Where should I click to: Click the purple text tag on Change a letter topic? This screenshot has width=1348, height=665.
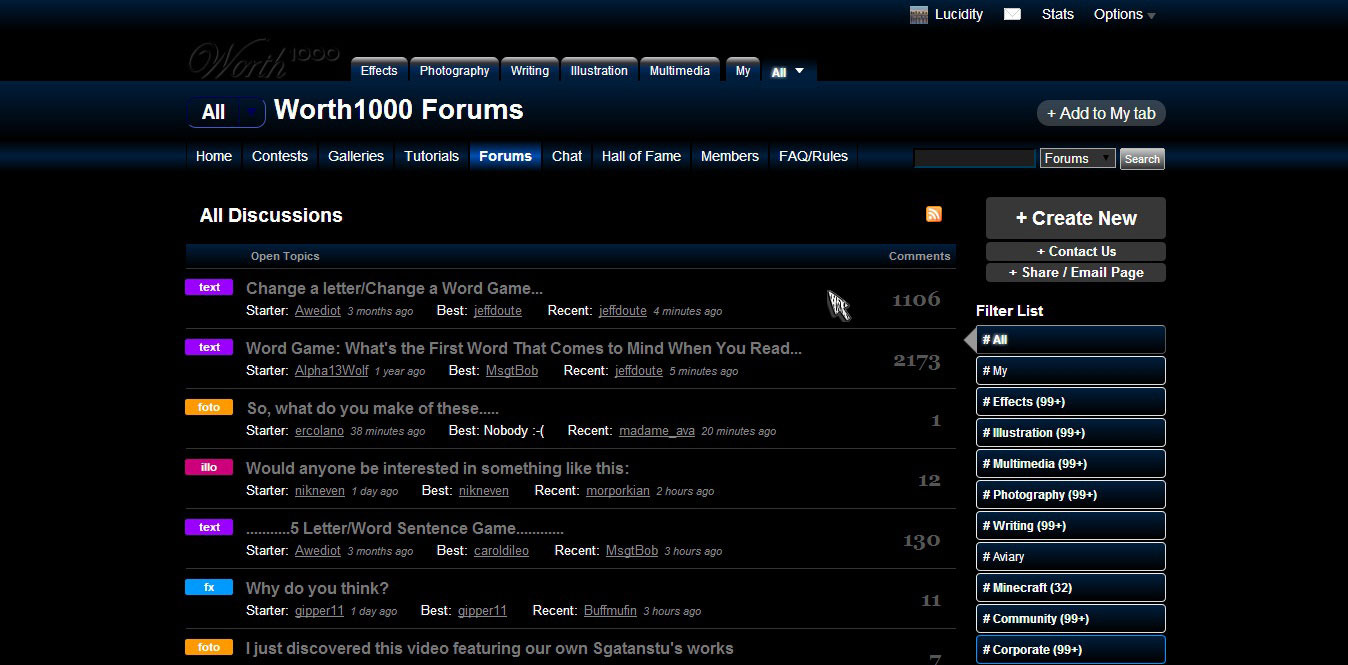(x=209, y=287)
